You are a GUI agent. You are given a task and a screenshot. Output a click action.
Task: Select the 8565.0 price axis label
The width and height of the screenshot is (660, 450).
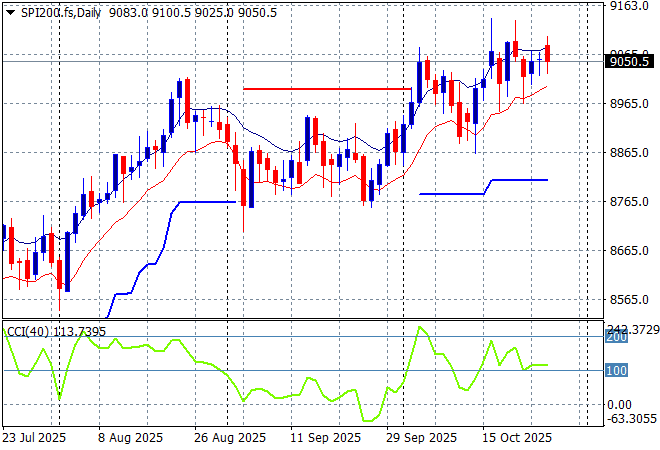click(x=629, y=299)
